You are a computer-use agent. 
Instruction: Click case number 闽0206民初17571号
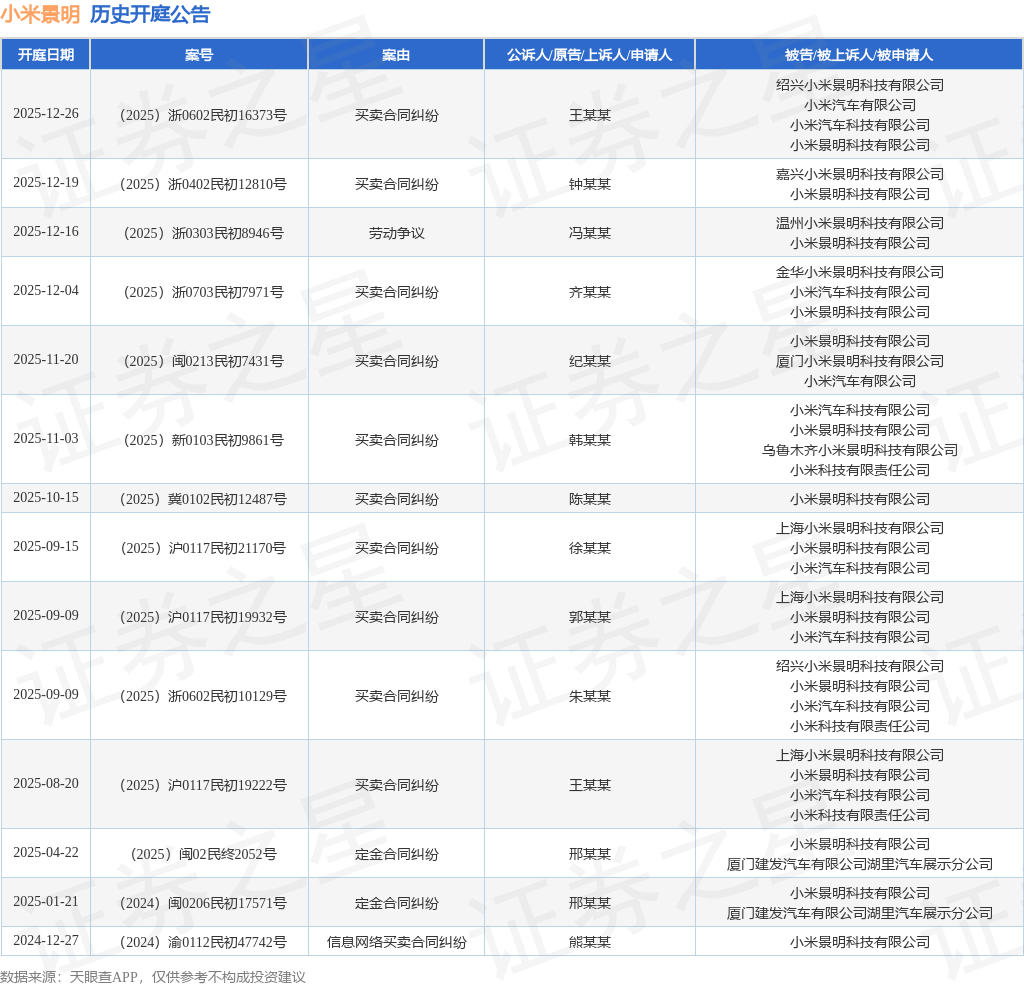click(203, 903)
